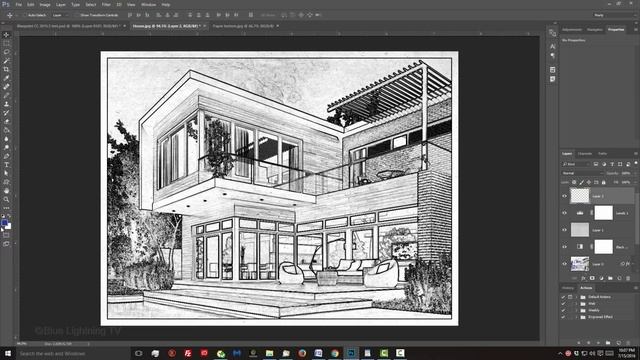Switch to the History tab
Viewport: 640px width, 360px height.
(567, 288)
